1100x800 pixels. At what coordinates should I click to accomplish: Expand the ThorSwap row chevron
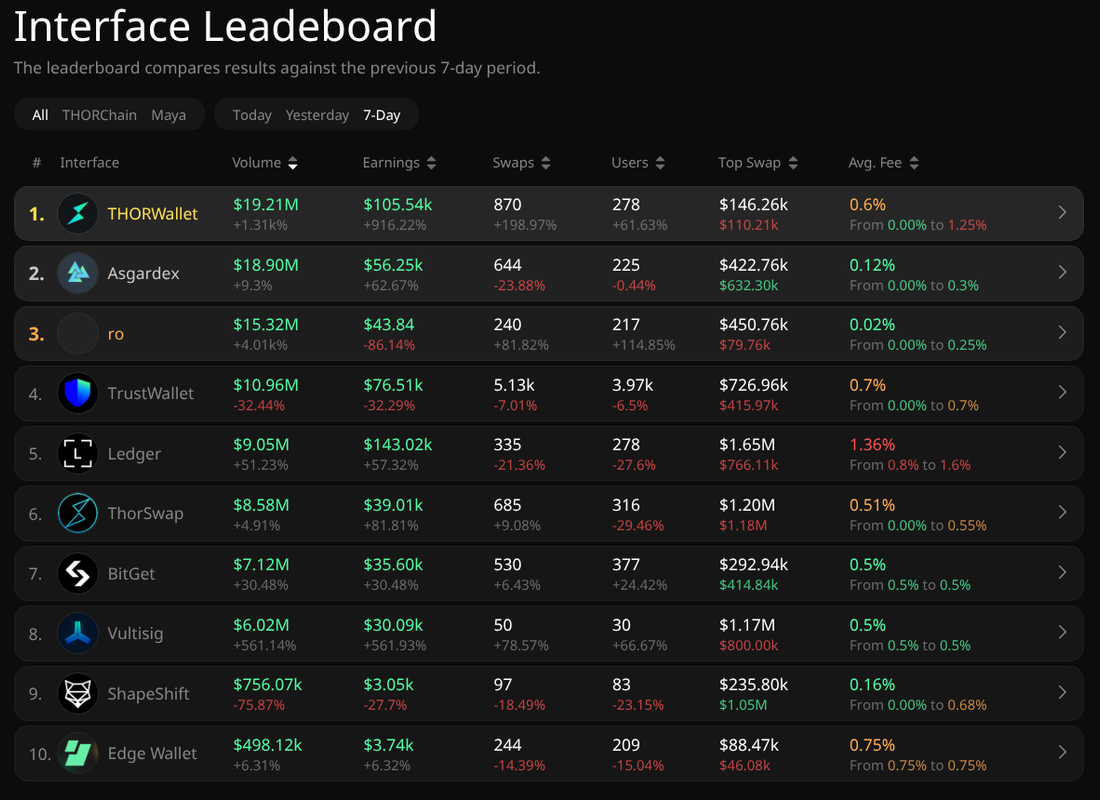[1062, 512]
